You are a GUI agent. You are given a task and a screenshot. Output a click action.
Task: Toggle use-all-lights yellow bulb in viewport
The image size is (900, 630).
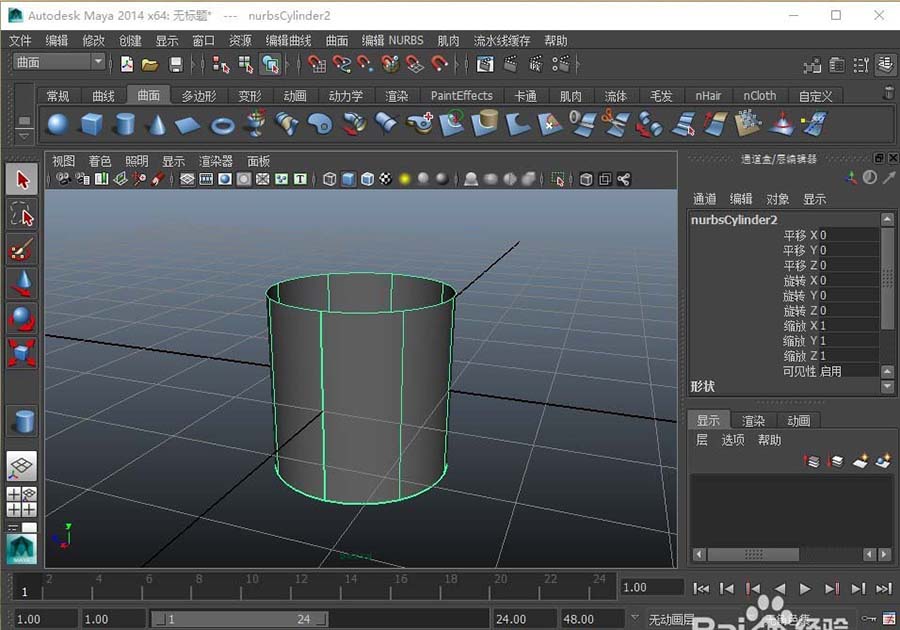[x=405, y=179]
